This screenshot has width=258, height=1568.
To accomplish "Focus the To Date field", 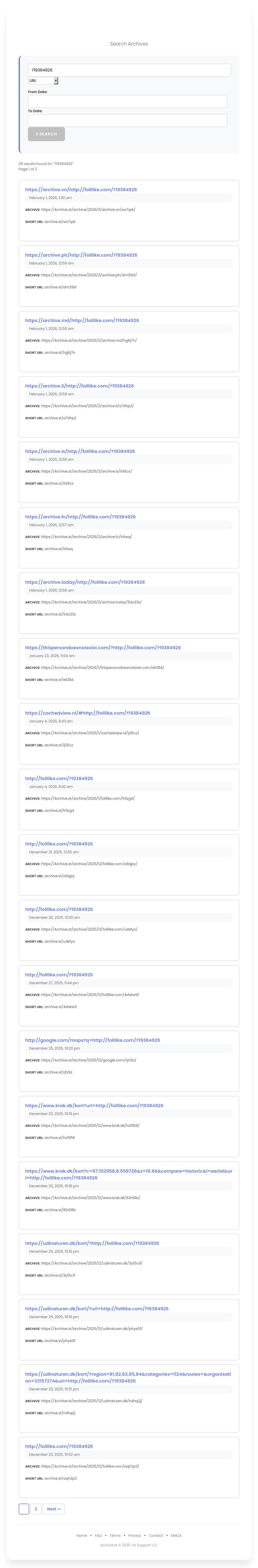I will [127, 121].
